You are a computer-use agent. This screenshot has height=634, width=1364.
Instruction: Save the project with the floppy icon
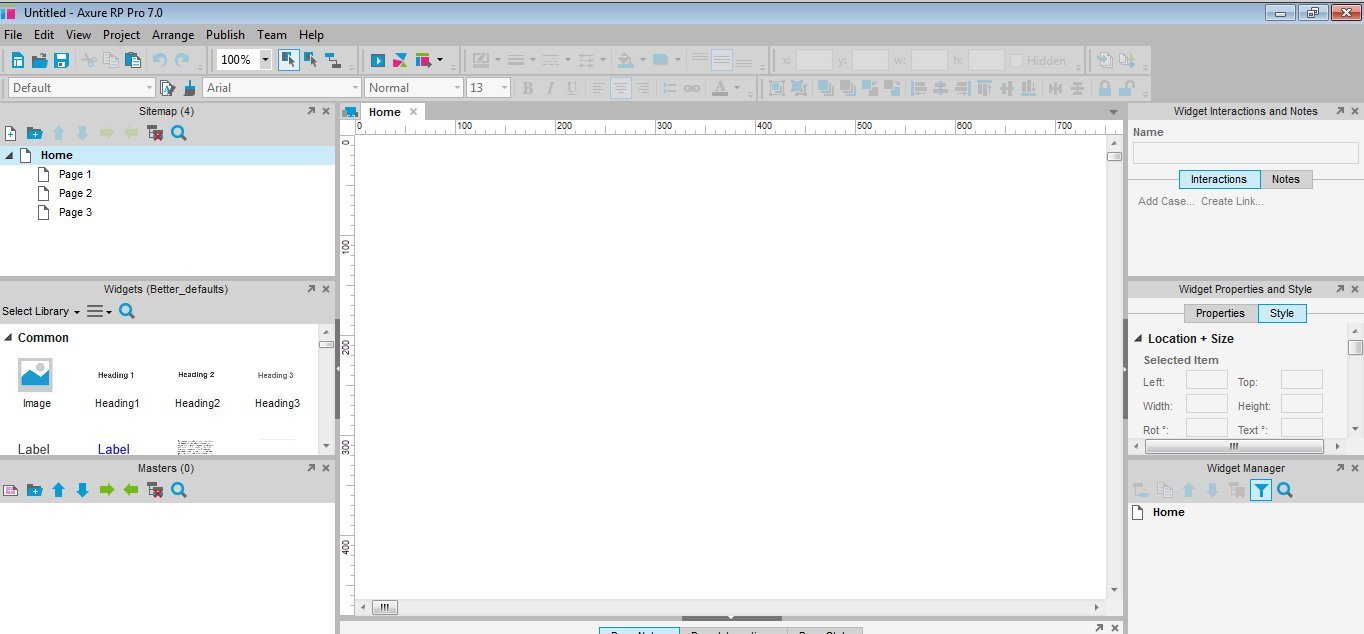pyautogui.click(x=61, y=60)
